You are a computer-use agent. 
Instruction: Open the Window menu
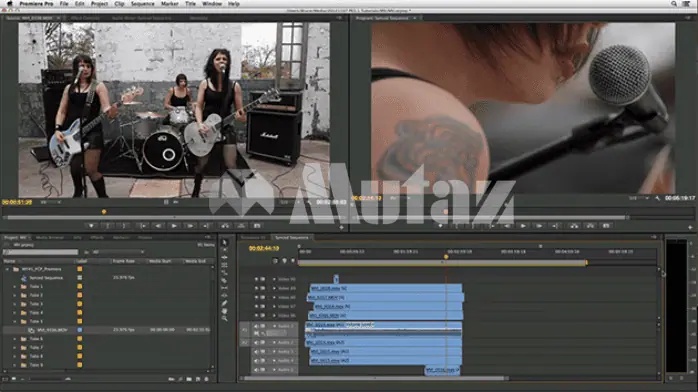point(212,4)
